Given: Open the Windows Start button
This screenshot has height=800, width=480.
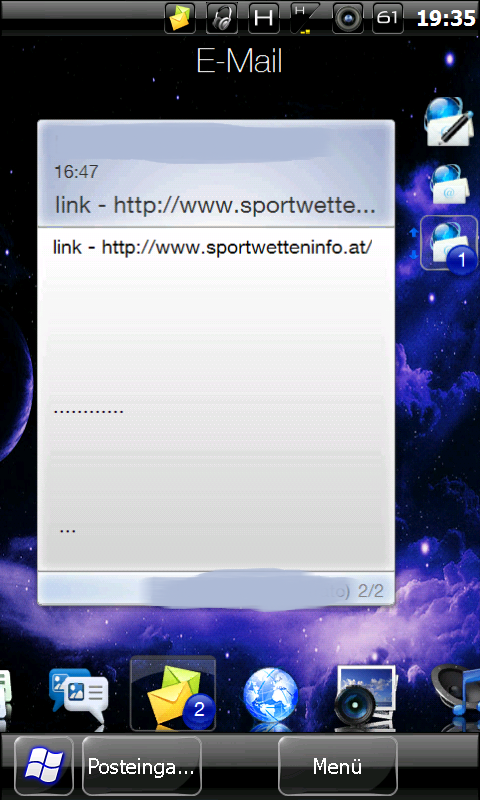Looking at the screenshot, I should 44,766.
